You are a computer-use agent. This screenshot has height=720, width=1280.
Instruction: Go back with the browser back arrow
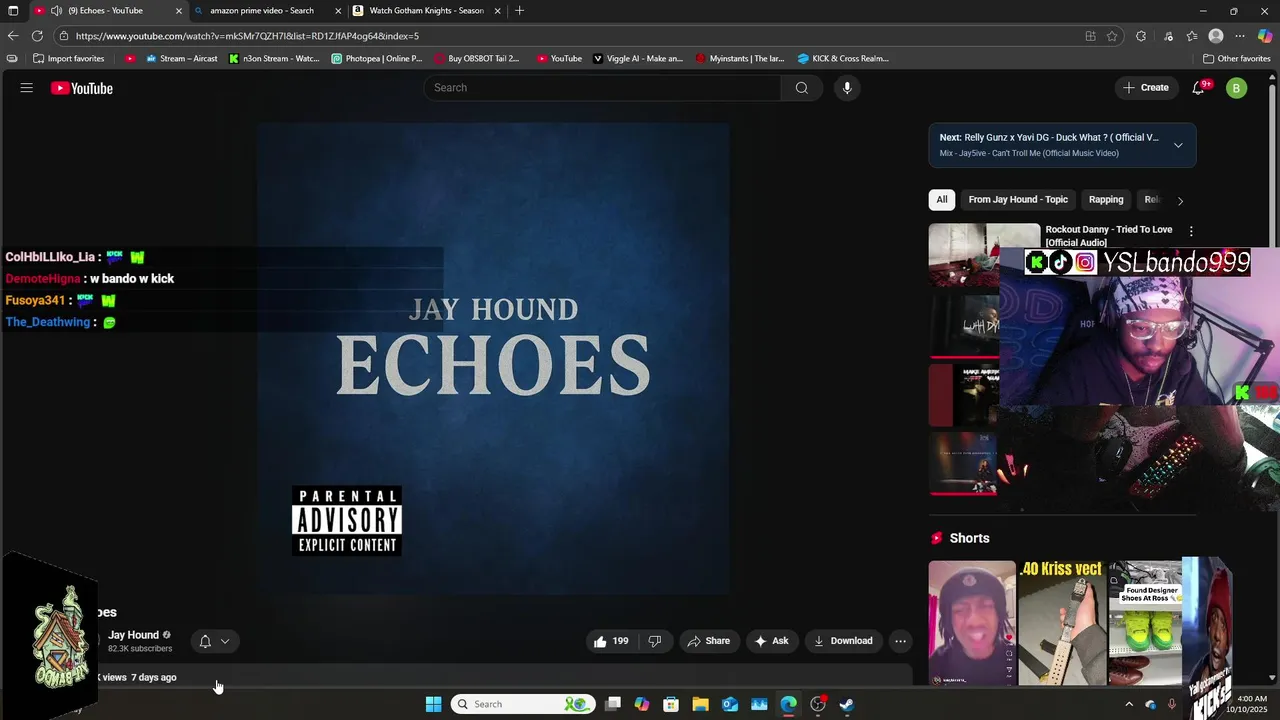(x=13, y=36)
